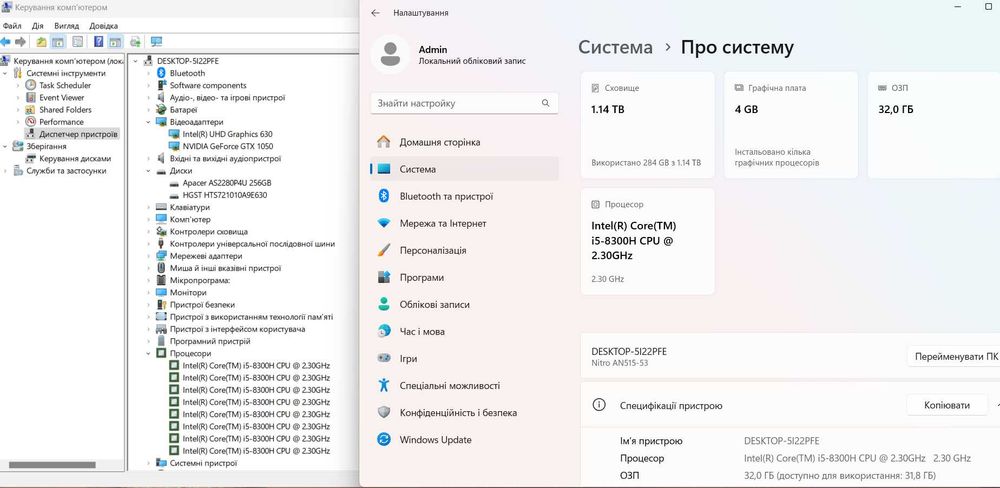The height and width of the screenshot is (488, 1000).
Task: Open the Процесор i5-8300H card
Action: (647, 241)
